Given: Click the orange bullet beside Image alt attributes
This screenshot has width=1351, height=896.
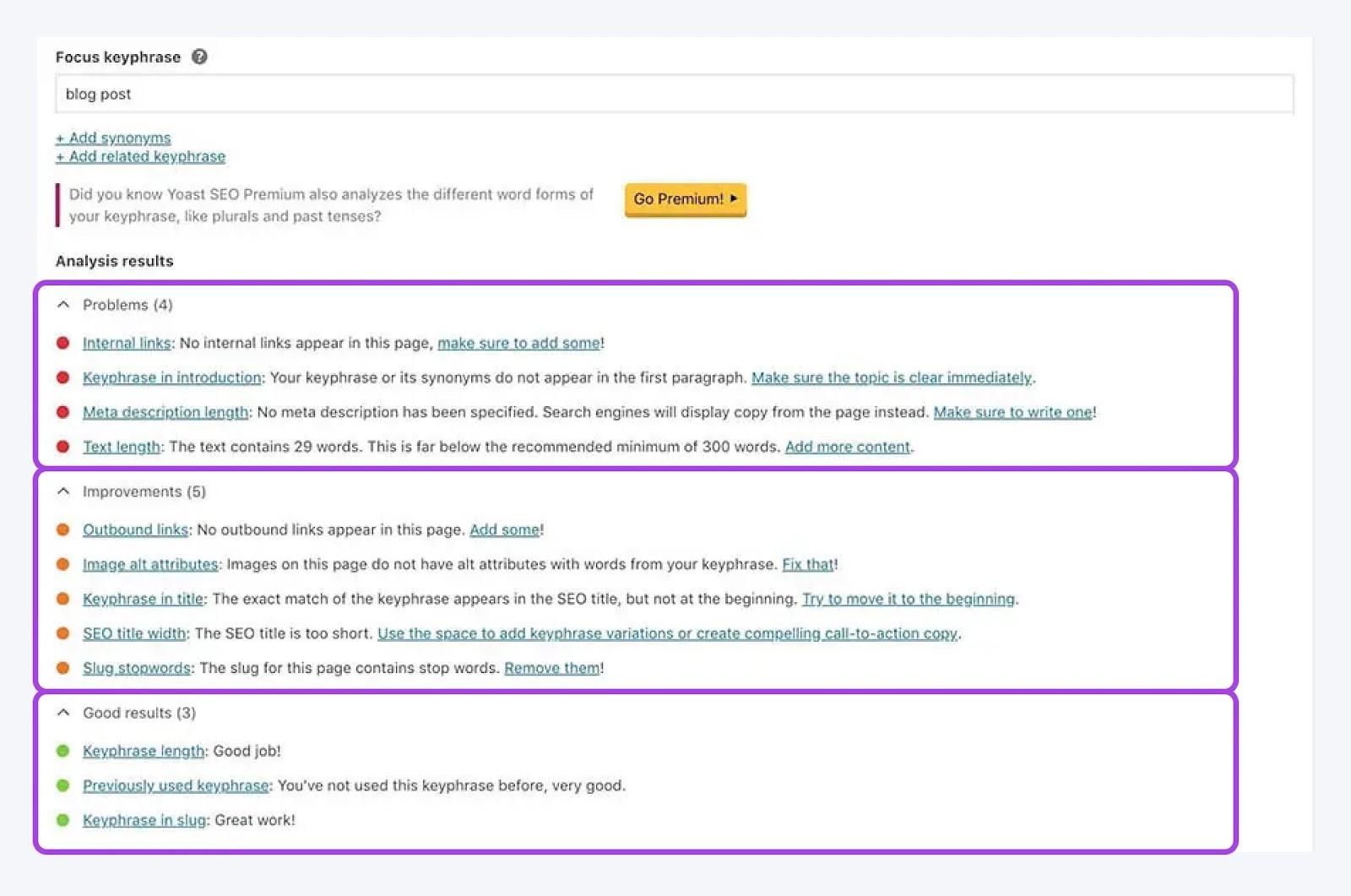Looking at the screenshot, I should [x=62, y=564].
